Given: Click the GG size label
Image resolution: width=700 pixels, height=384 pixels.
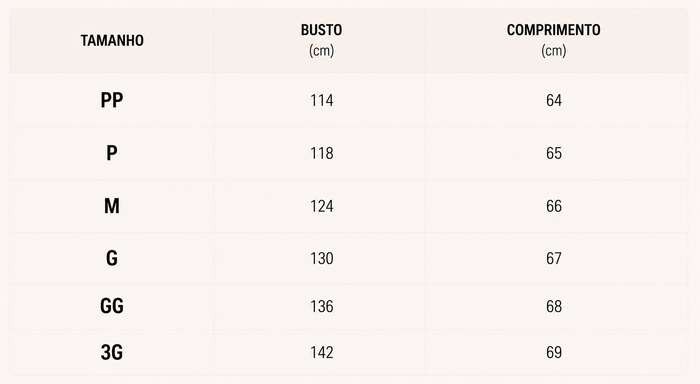Looking at the screenshot, I should [x=112, y=306].
